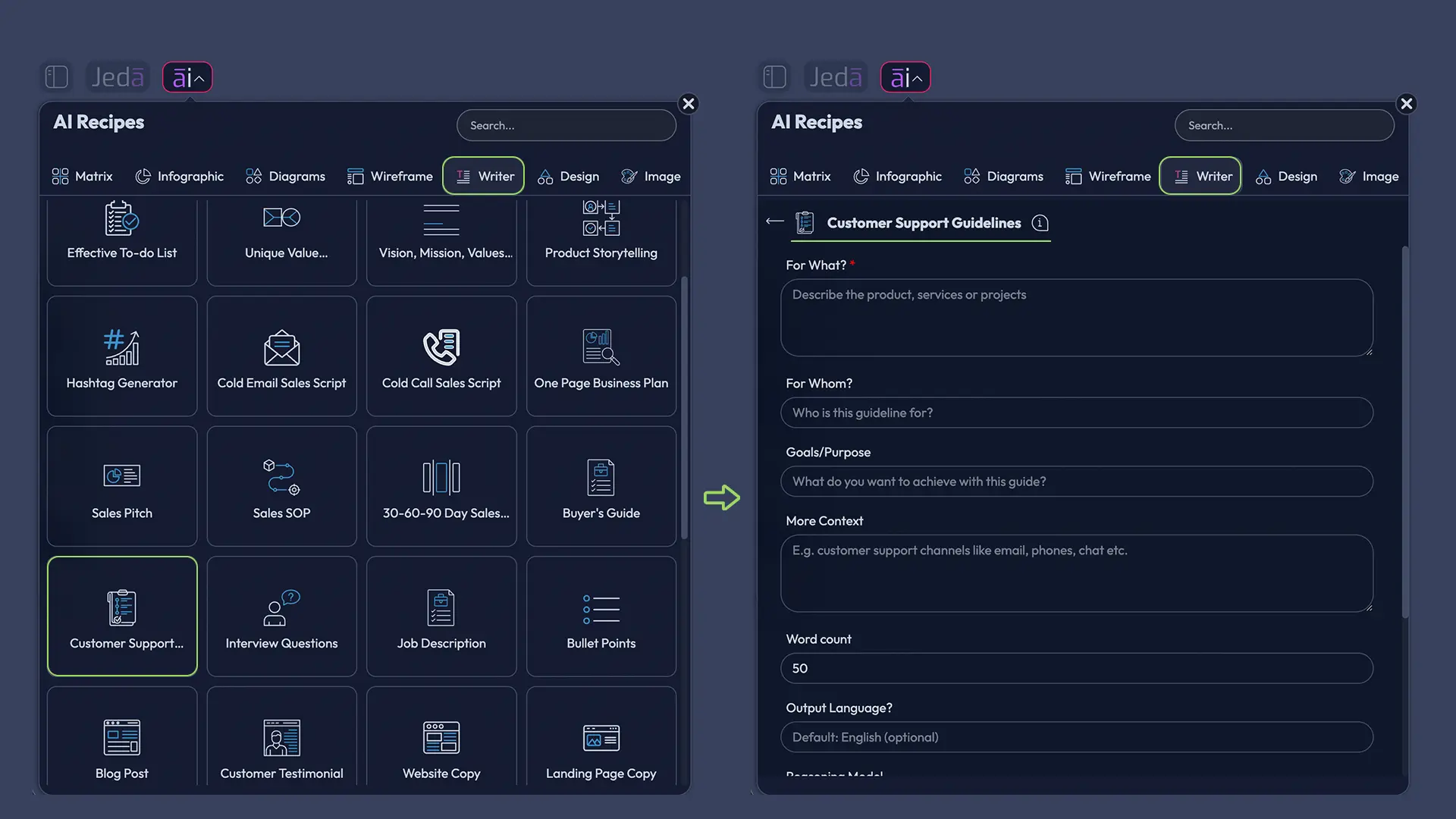The image size is (1456, 819).
Task: Open the Effective To-do List recipe
Action: 122,241
